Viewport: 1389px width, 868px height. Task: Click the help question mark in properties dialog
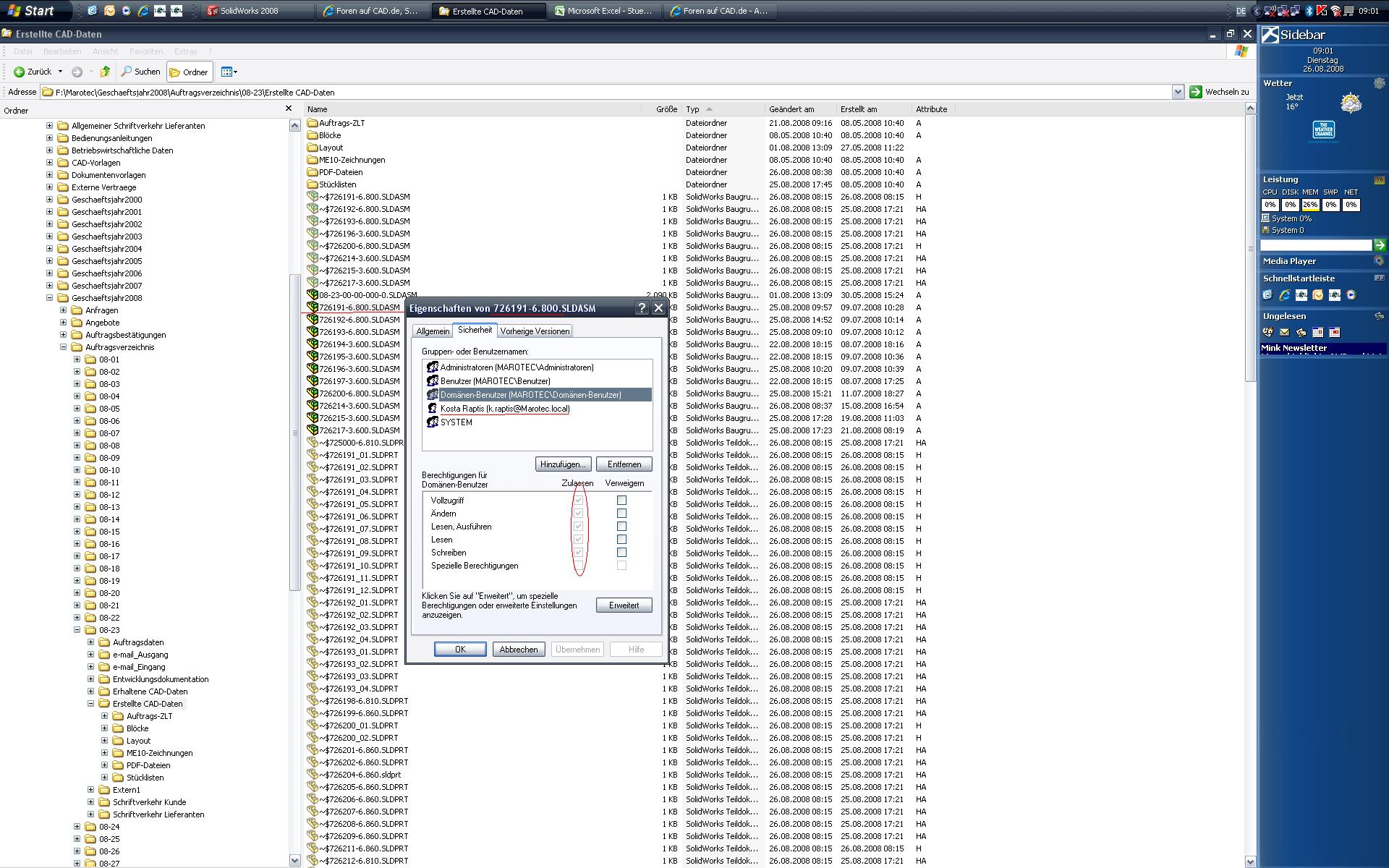tap(641, 308)
